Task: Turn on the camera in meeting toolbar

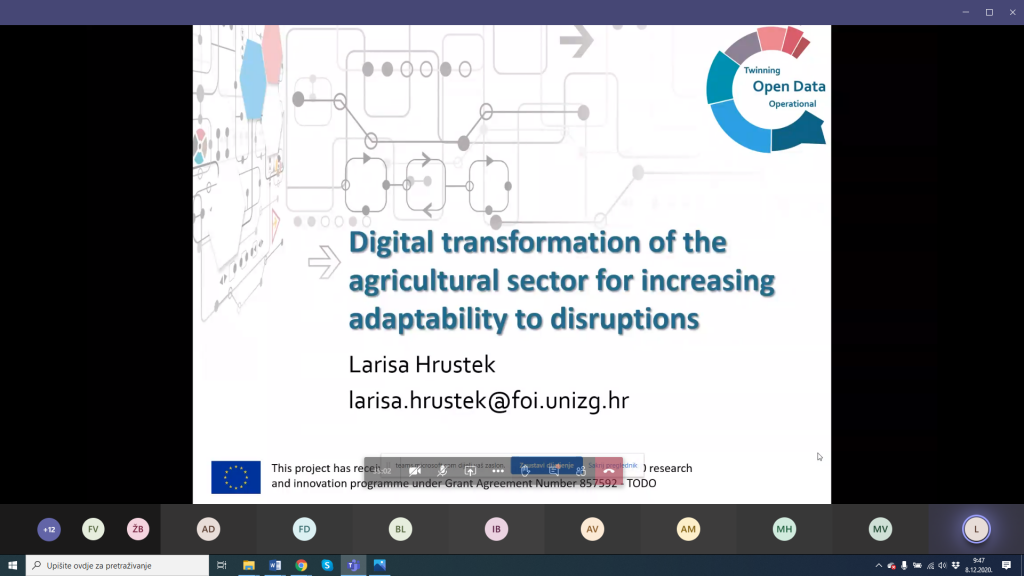Action: [x=414, y=471]
